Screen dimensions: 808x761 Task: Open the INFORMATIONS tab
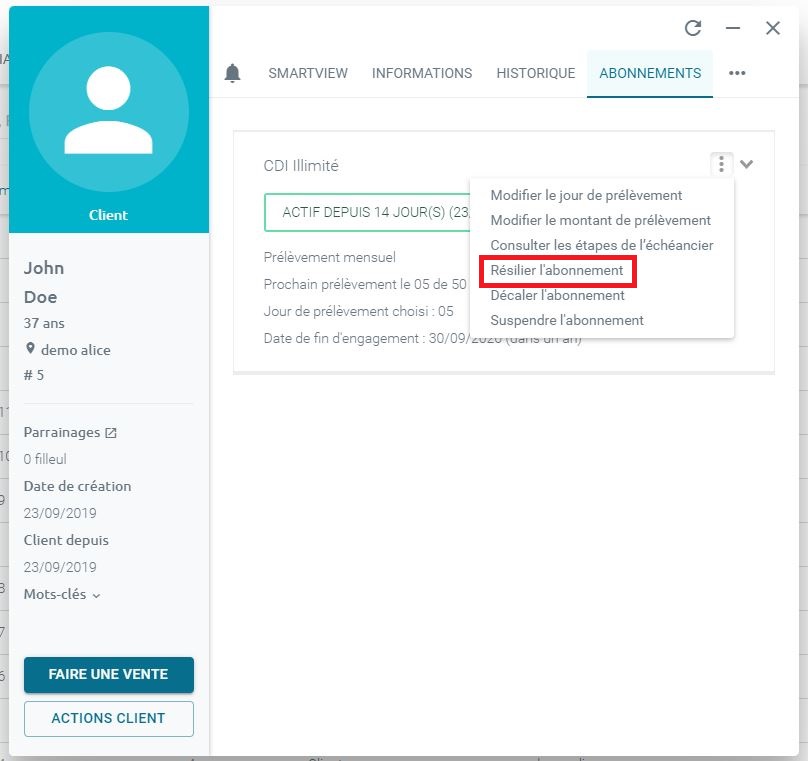(x=422, y=73)
